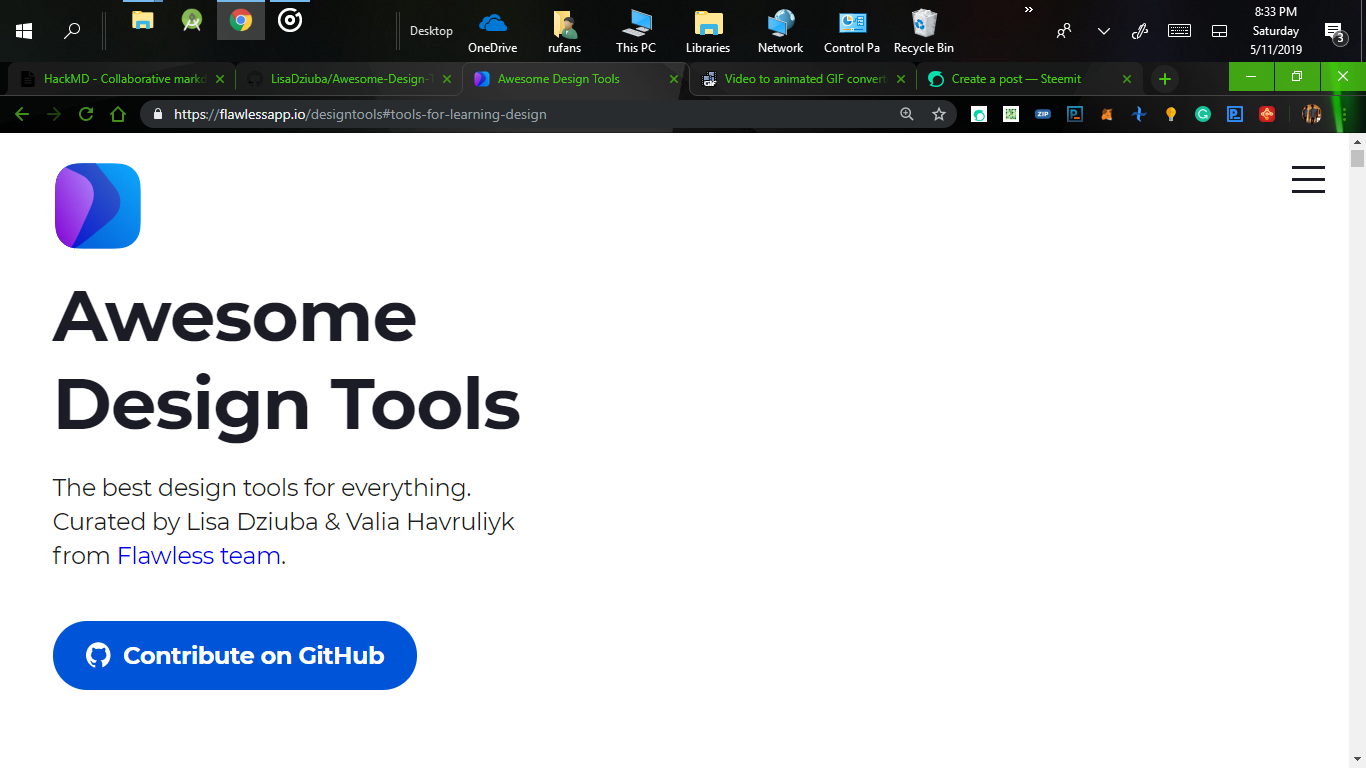Bookmark this page with the star
This screenshot has width=1366, height=768.
[939, 114]
